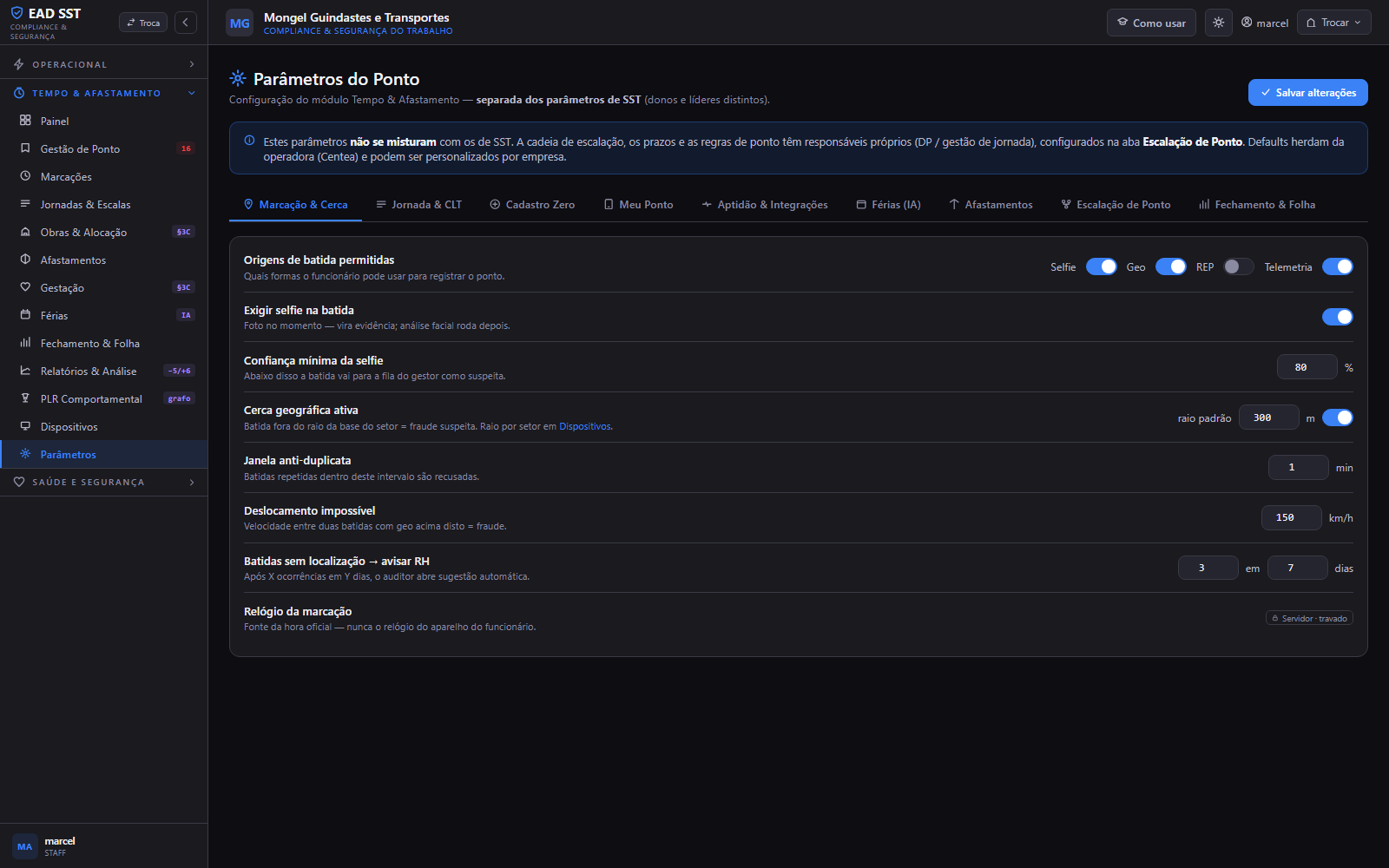
Task: Expand the SAÚDE E SEGURANÇA section
Action: [104, 482]
